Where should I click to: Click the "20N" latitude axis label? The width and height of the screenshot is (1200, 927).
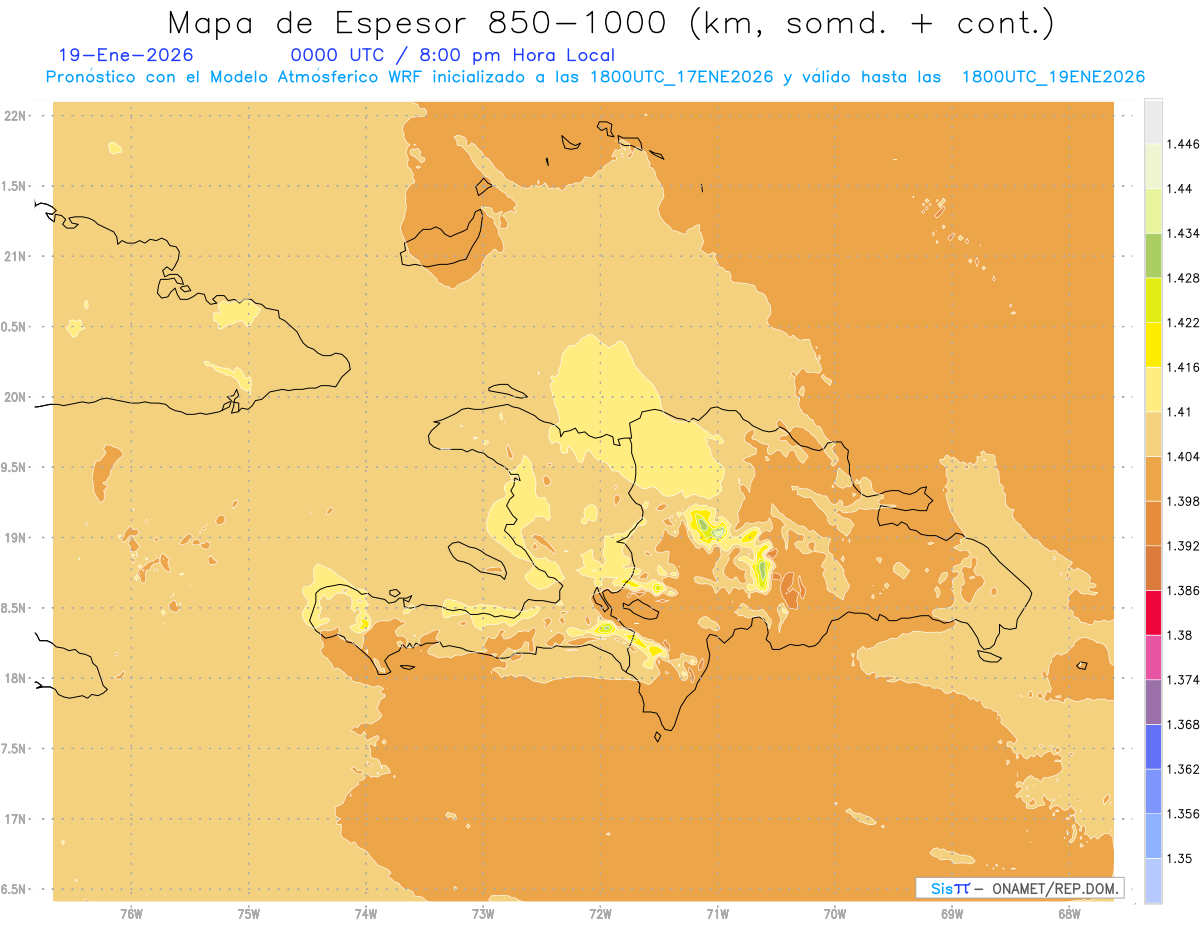click(x=16, y=397)
